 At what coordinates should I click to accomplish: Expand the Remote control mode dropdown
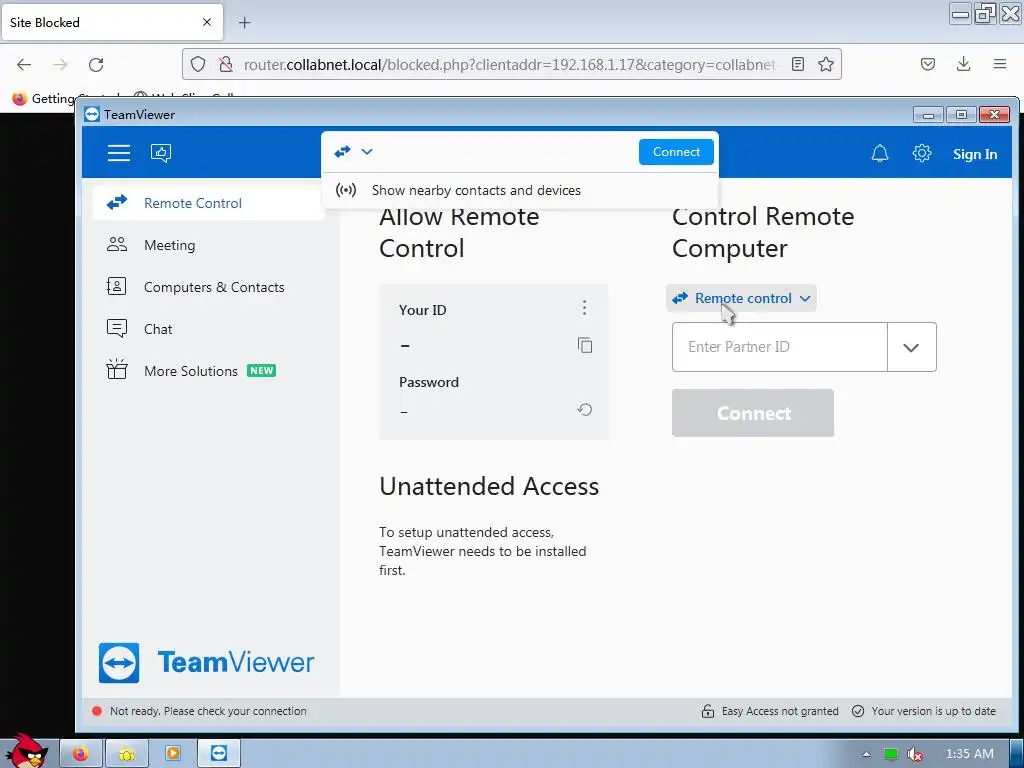click(x=741, y=298)
